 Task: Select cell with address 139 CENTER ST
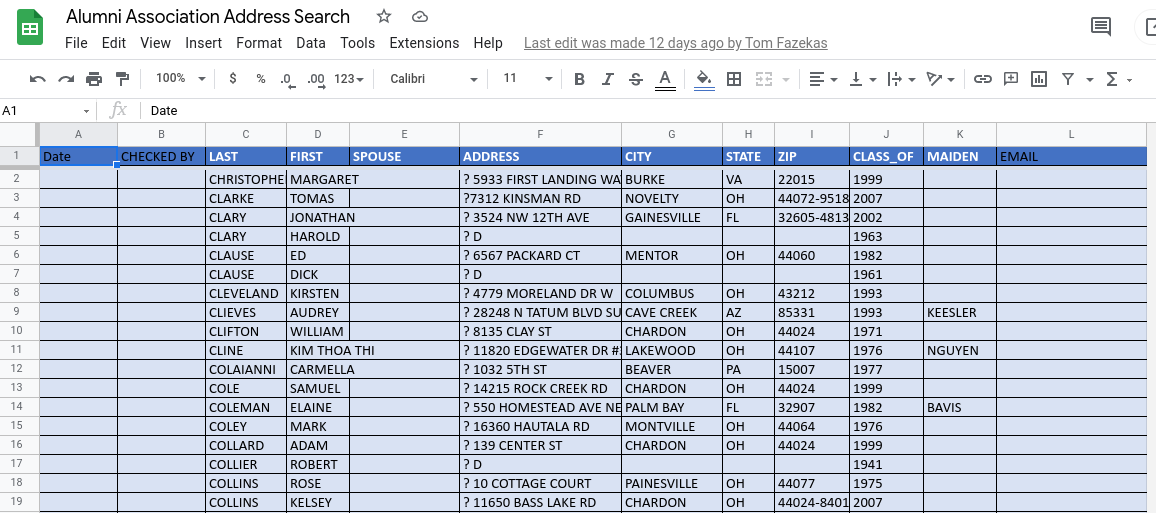(540, 445)
